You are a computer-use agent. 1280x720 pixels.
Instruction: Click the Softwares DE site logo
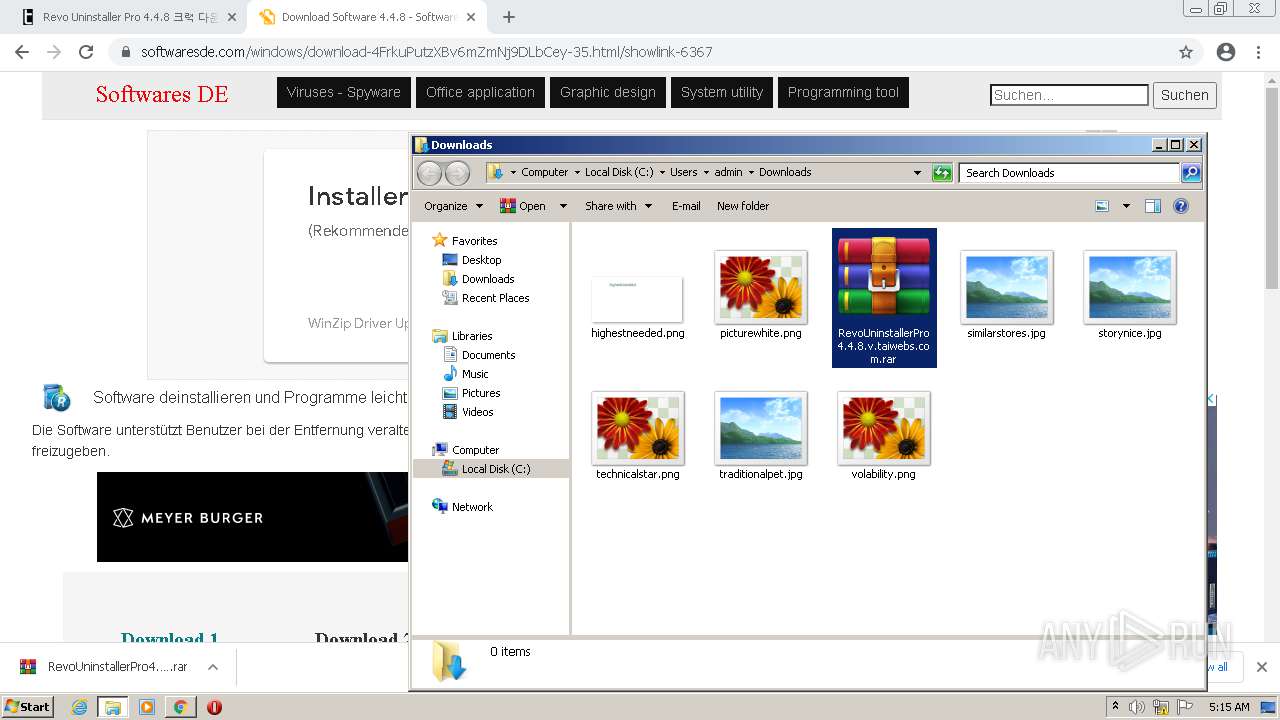pyautogui.click(x=162, y=94)
